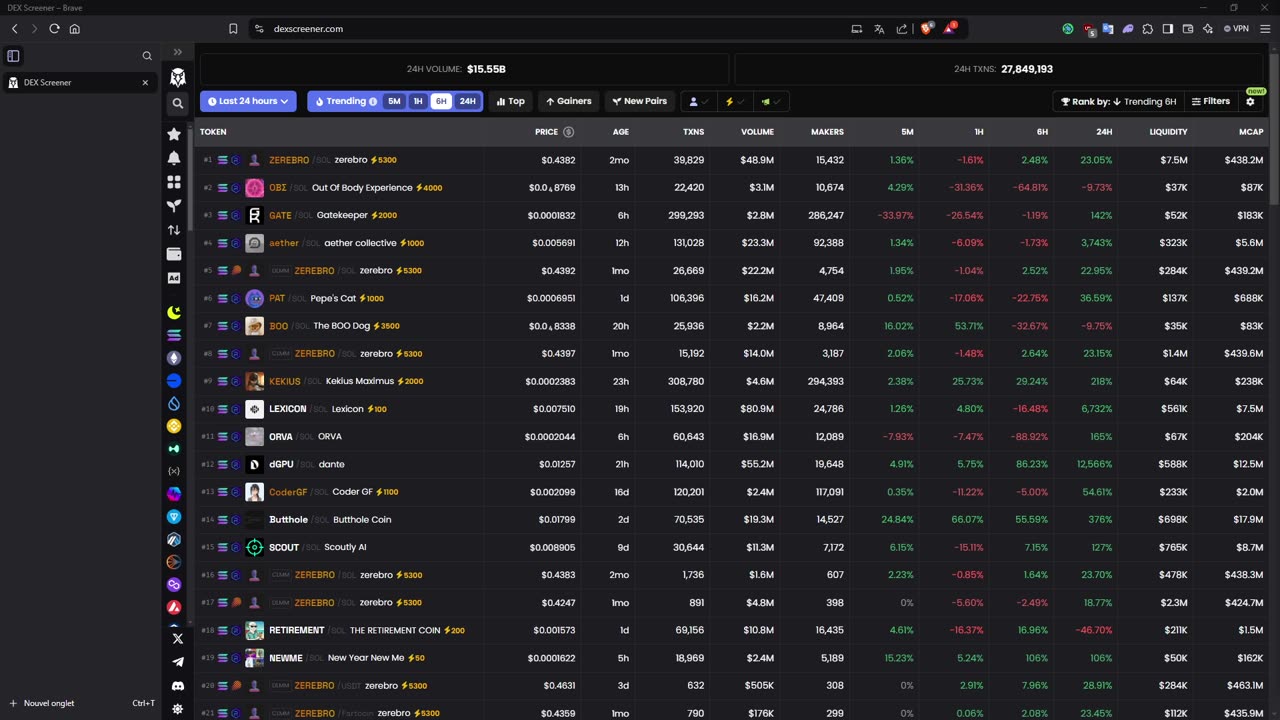This screenshot has width=1280, height=720.
Task: Click the share page icon in address bar
Action: tap(902, 29)
